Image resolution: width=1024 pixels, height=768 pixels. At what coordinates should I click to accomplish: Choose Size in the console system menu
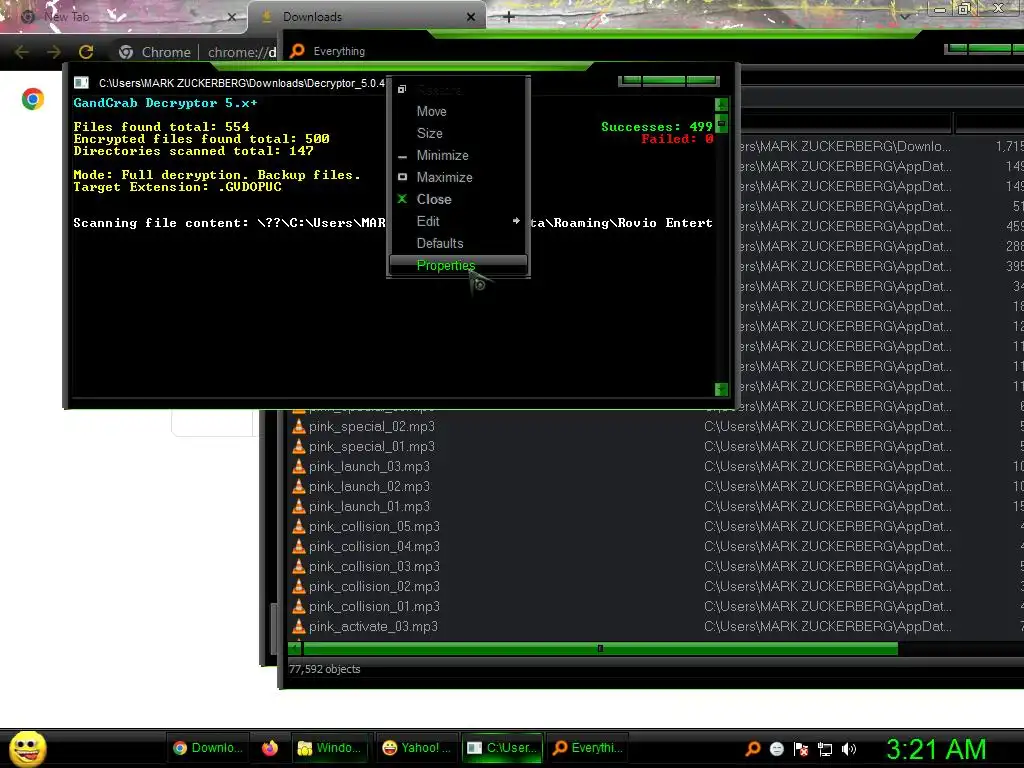(x=429, y=133)
